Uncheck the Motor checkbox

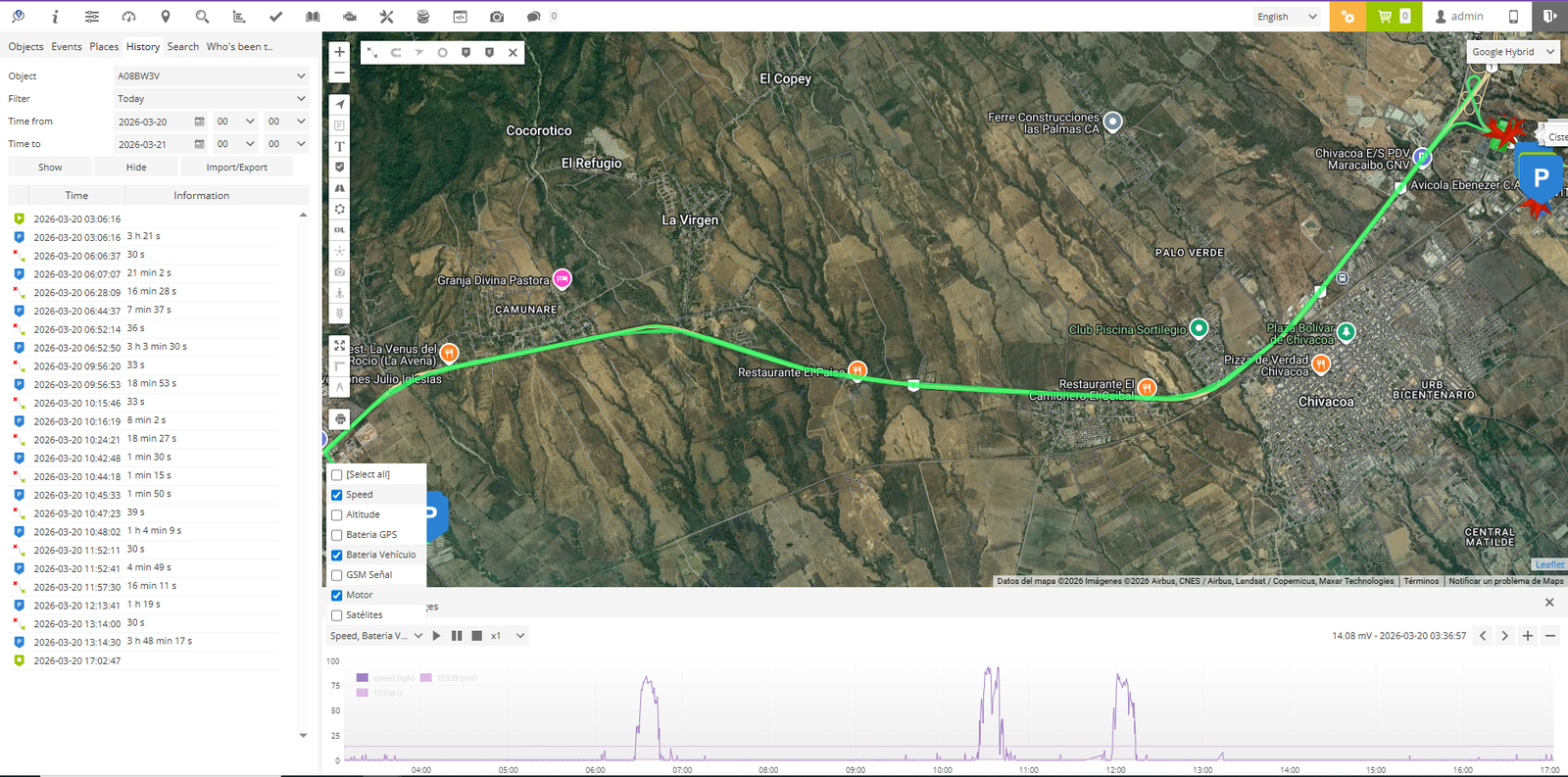click(337, 595)
